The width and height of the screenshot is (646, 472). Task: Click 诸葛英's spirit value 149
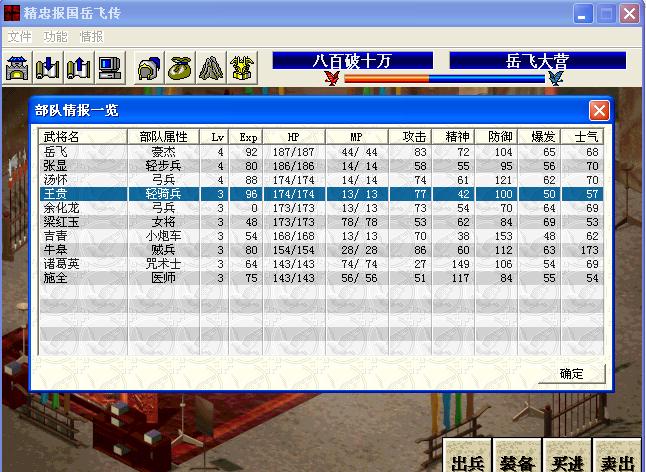tap(460, 264)
